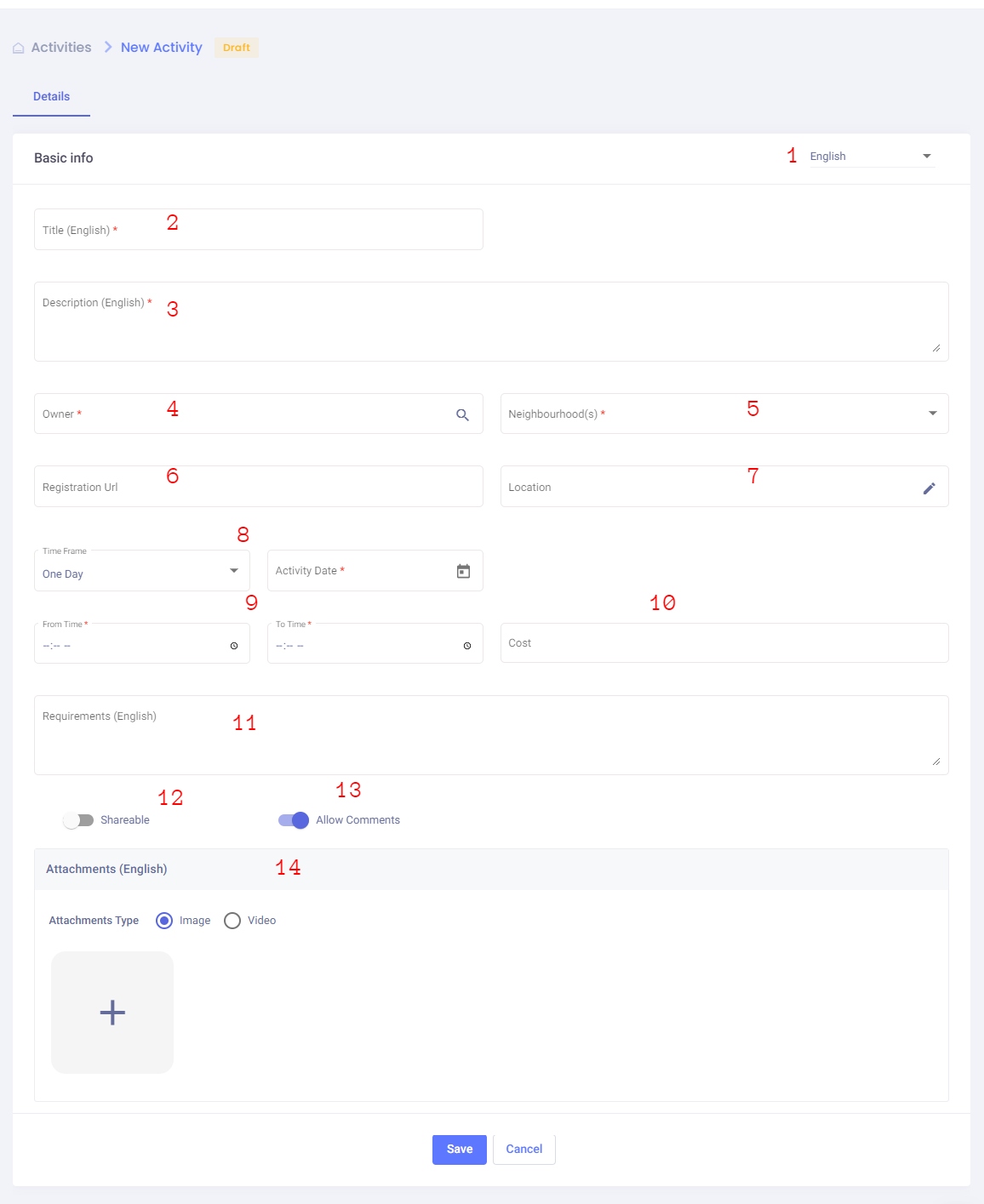Expand the Neighbourhood(s) dropdown
This screenshot has height=1204, width=984.
[x=932, y=414]
